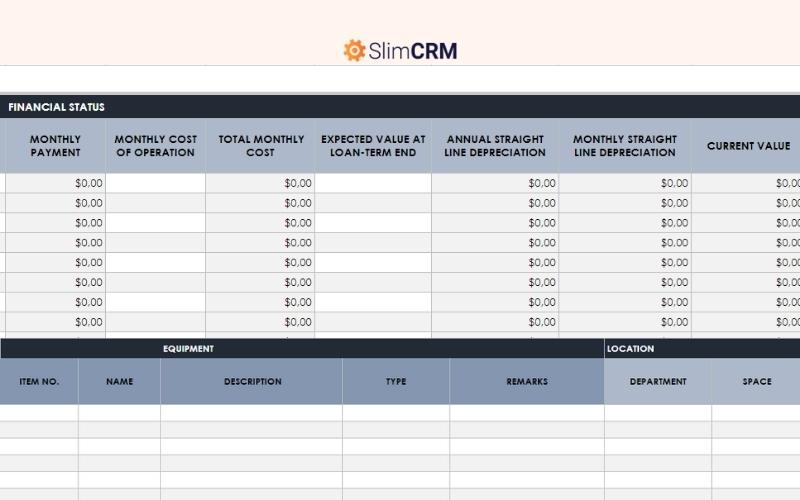
Task: Click the Location section header
Action: pos(630,349)
